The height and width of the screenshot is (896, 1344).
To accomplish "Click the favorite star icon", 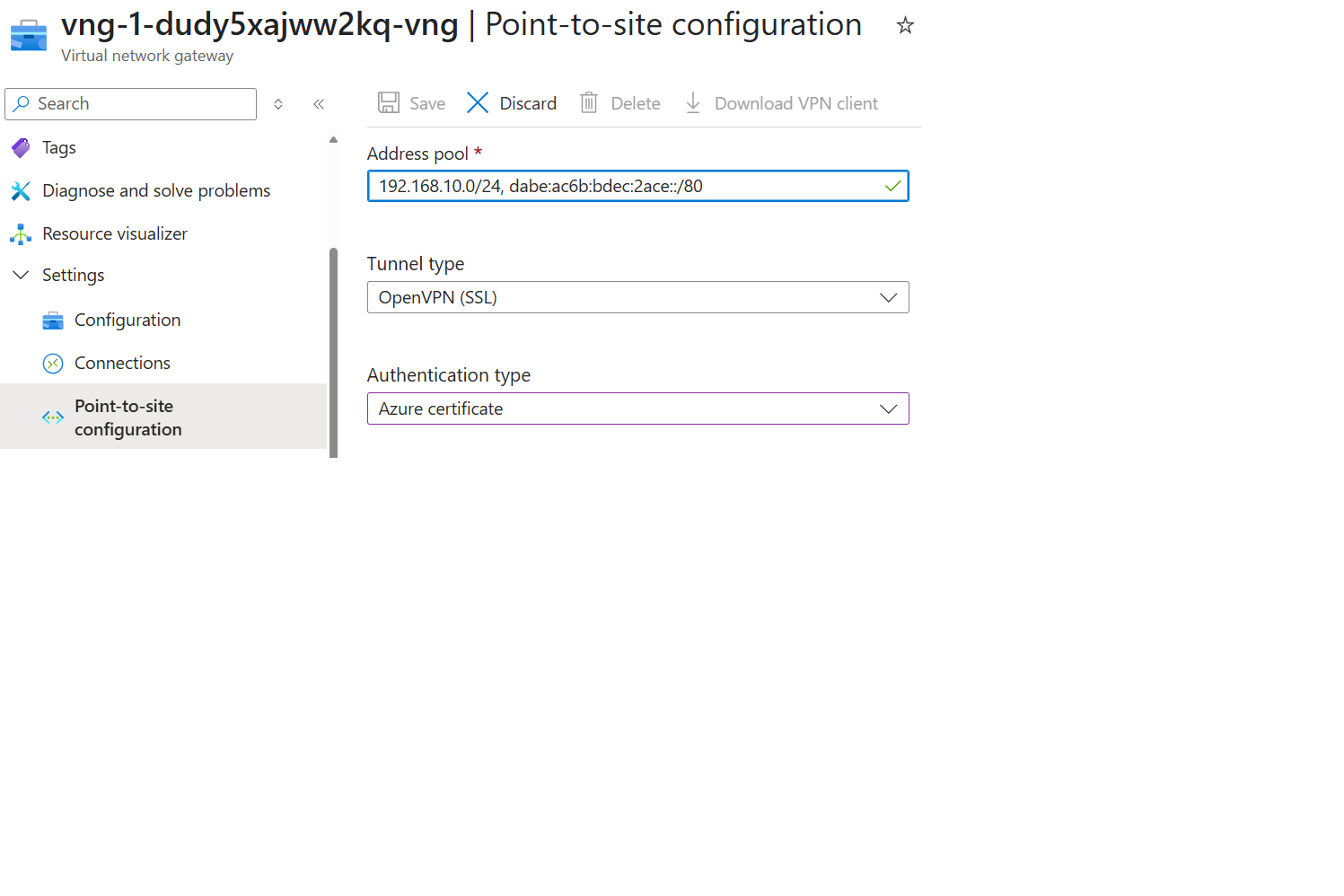I will pyautogui.click(x=905, y=26).
